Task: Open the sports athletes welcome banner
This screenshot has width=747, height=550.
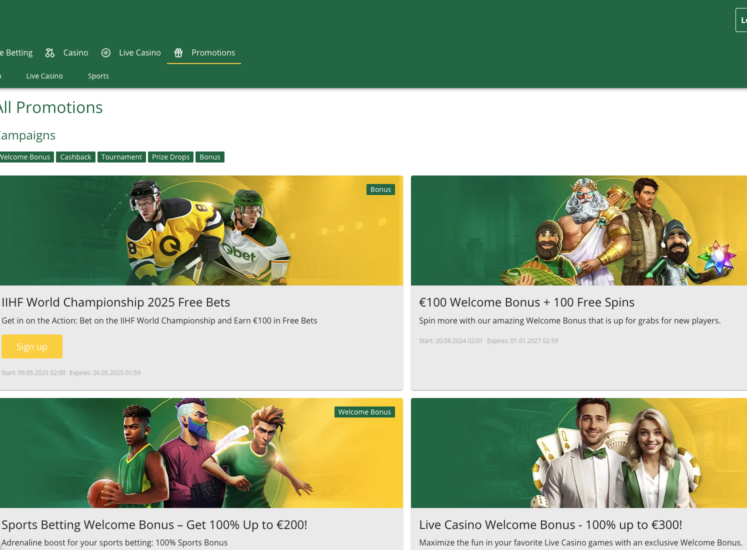Action: [x=201, y=453]
